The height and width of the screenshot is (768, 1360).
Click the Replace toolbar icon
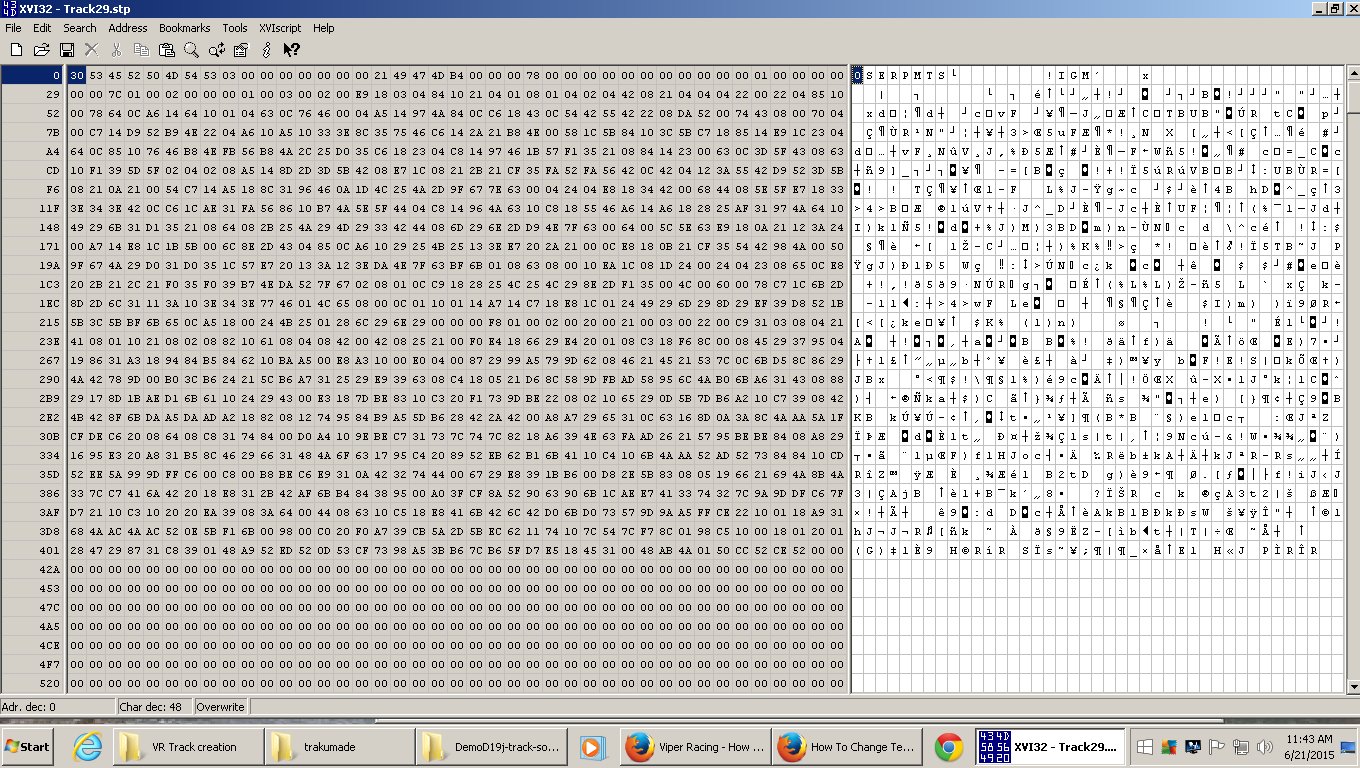[x=216, y=49]
